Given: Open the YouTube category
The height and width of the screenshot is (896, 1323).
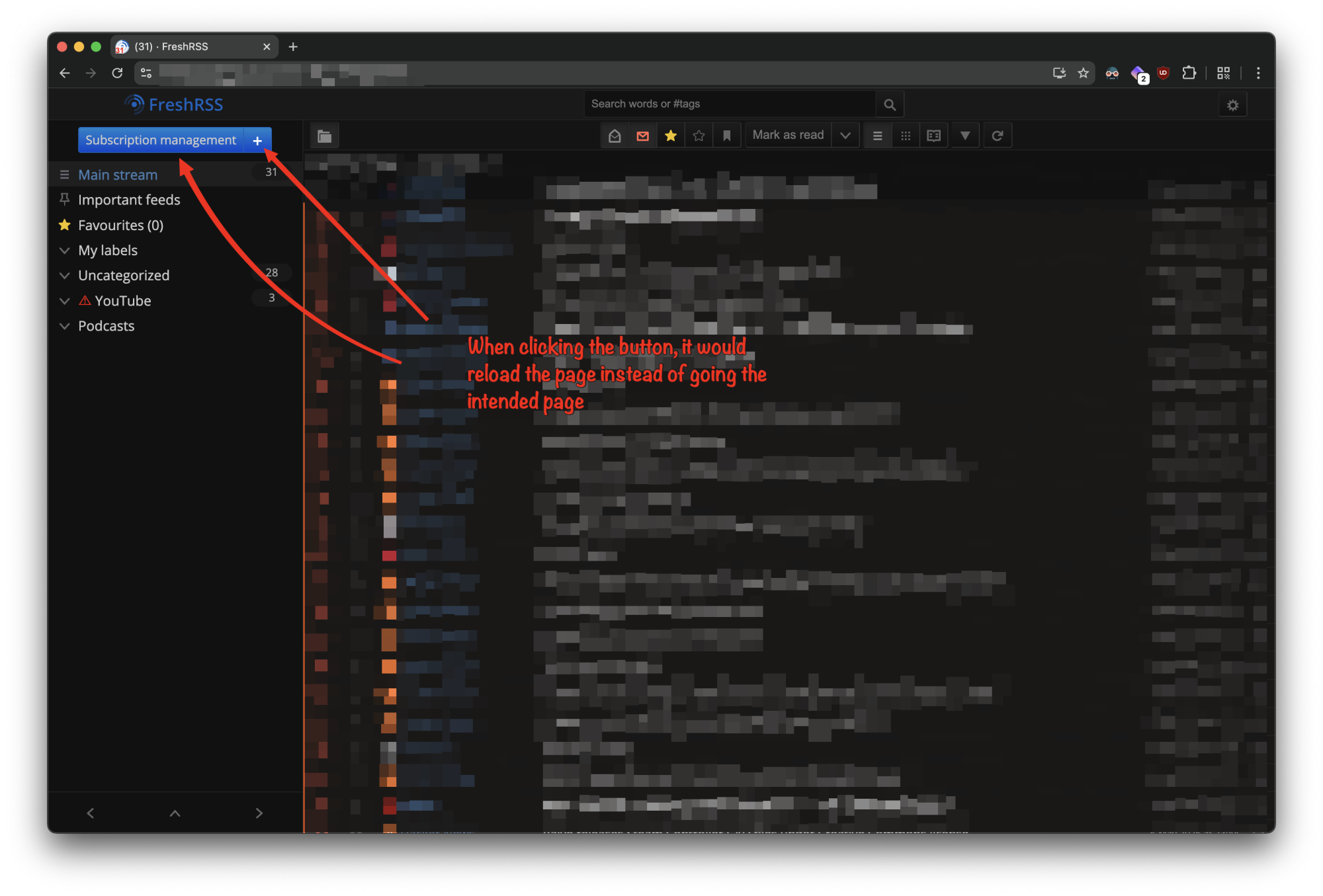Looking at the screenshot, I should (122, 301).
